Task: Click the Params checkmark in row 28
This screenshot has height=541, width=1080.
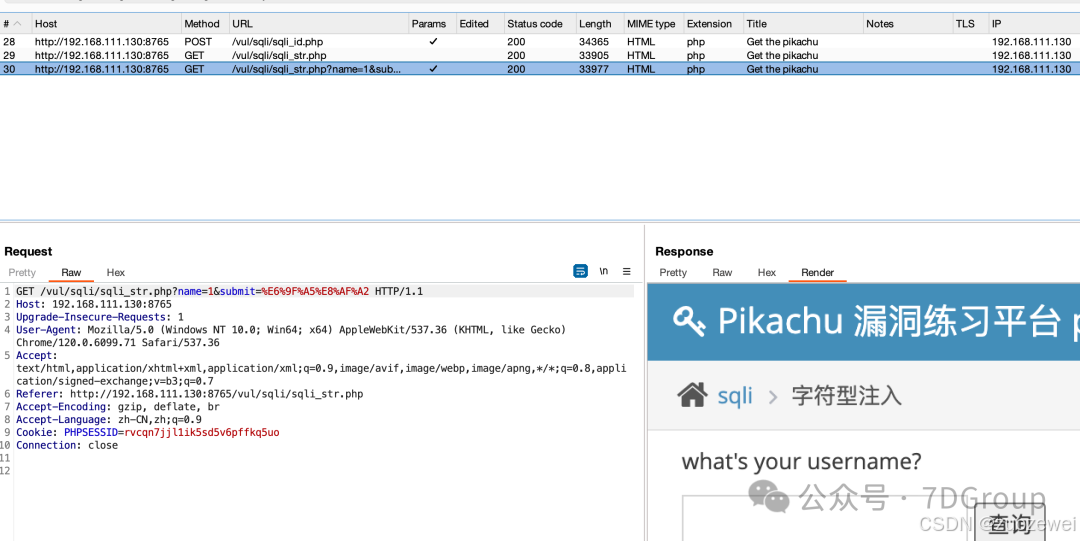Action: 433,41
